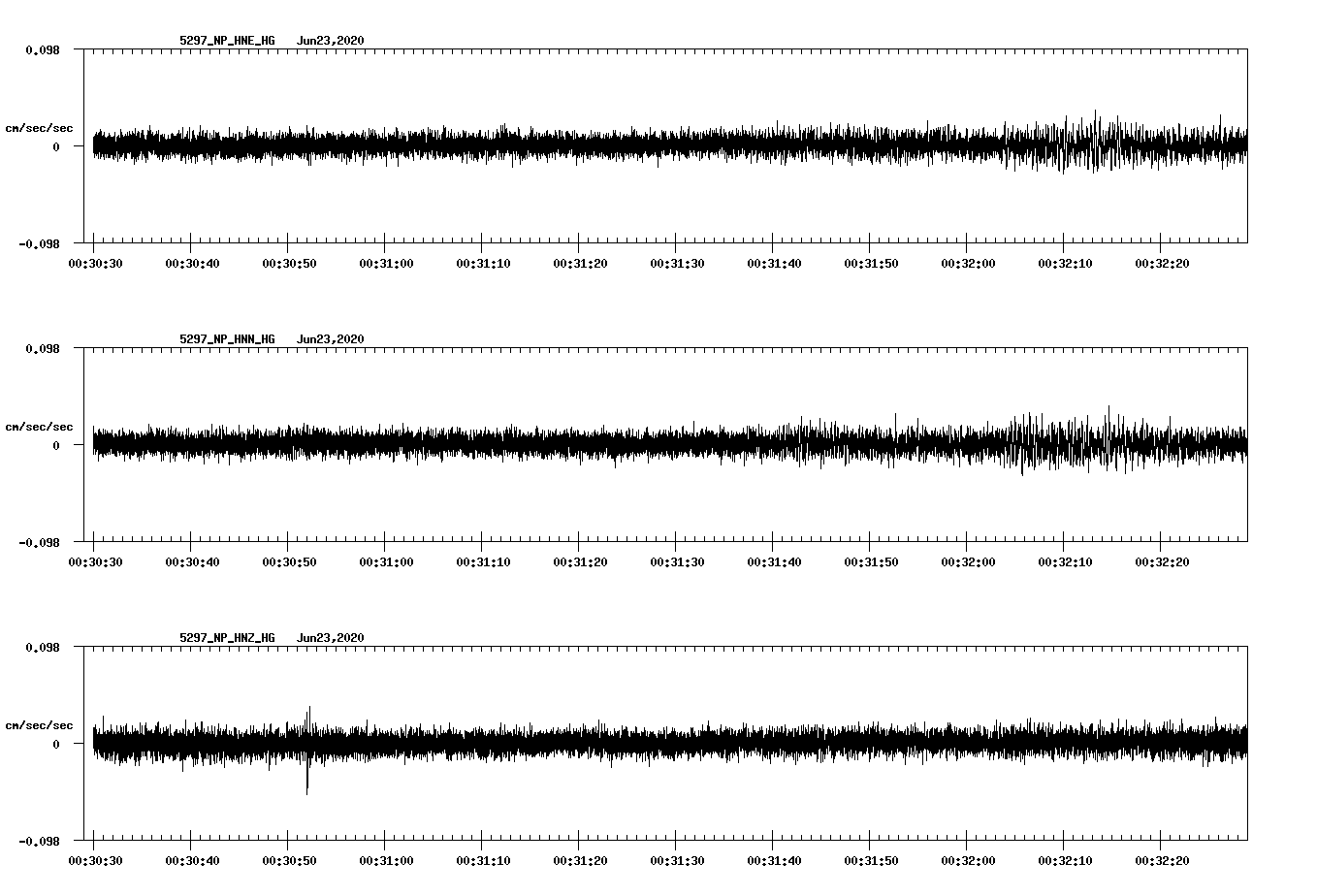
Task: Click 00:31:20 time label under HNZ plot
Action: pos(580,860)
